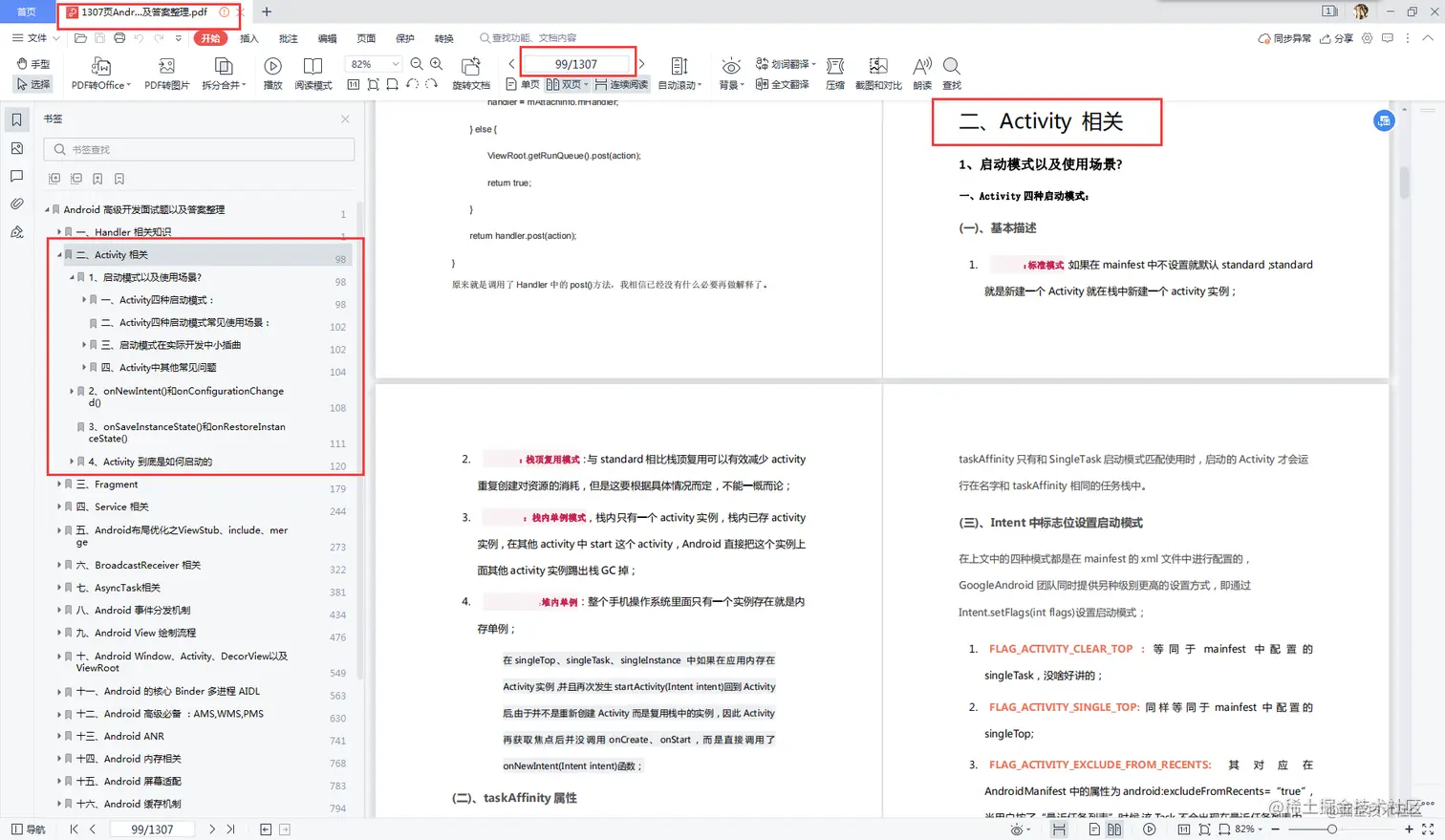The width and height of the screenshot is (1445, 840).
Task: Switch to the 批注 ribbon tab
Action: 288,38
